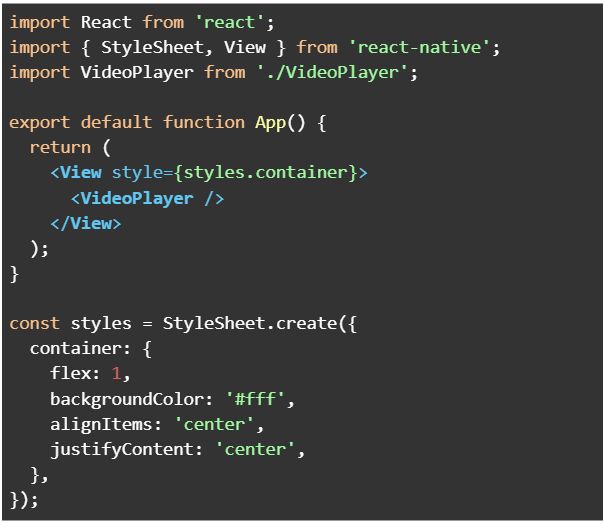Click the flex property name
Screen dimensions: 604x524
click(x=70, y=373)
